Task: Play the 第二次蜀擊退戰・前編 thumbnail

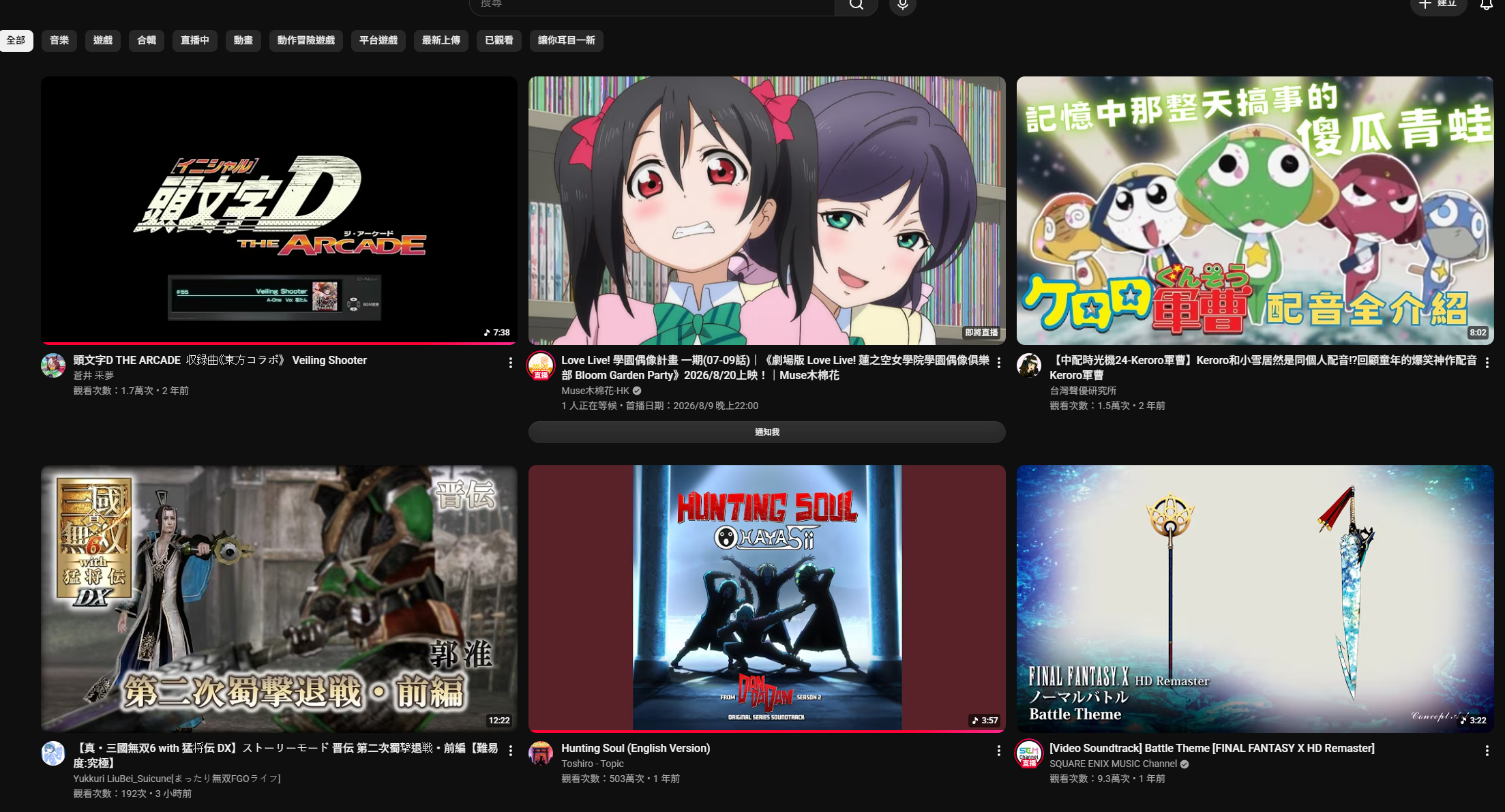Action: click(x=279, y=599)
